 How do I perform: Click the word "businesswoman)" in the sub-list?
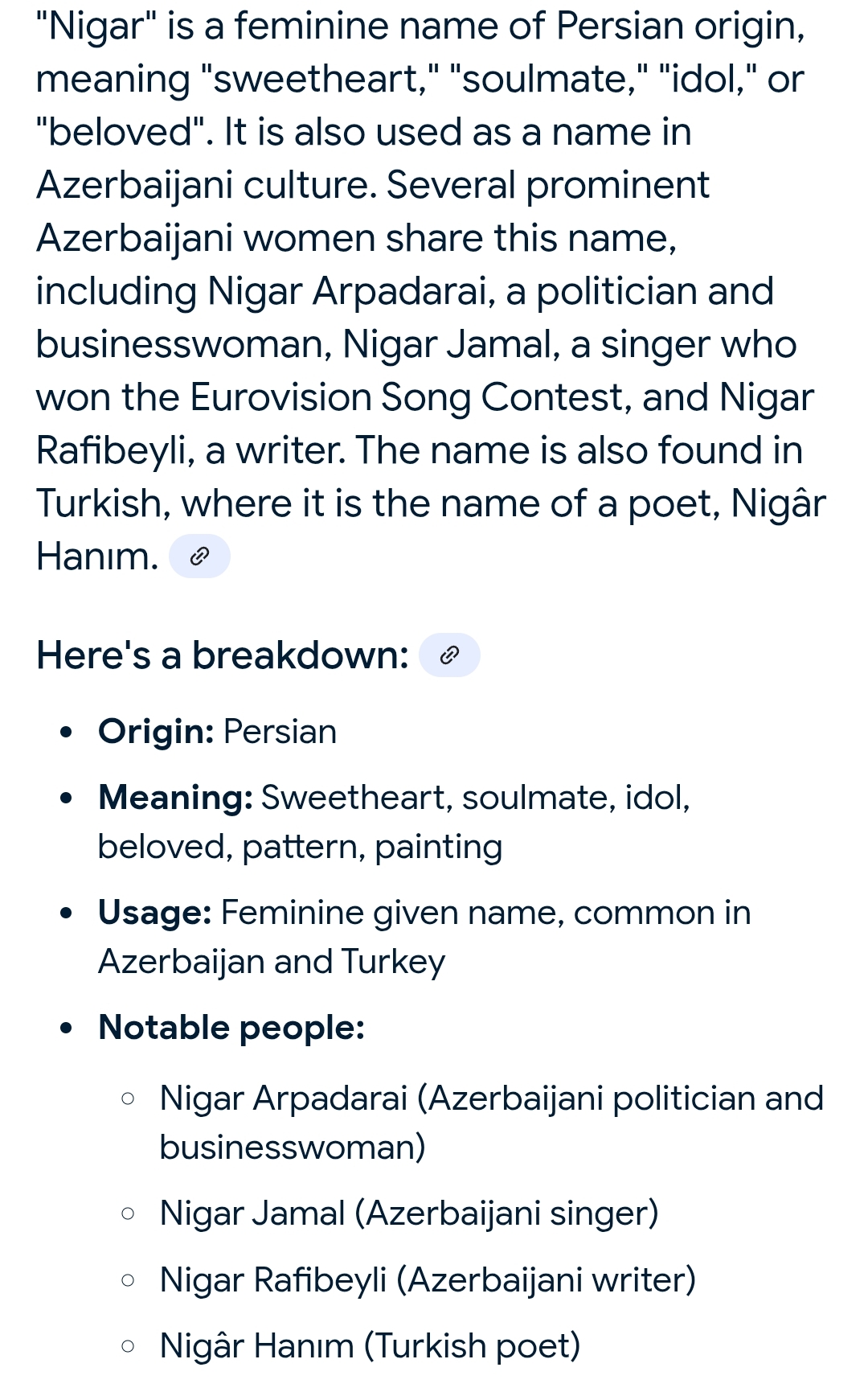pos(293,1148)
